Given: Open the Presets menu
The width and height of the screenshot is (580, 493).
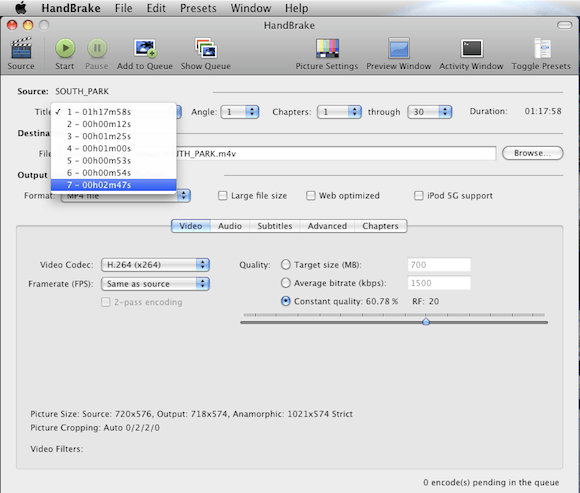Looking at the screenshot, I should (x=198, y=8).
